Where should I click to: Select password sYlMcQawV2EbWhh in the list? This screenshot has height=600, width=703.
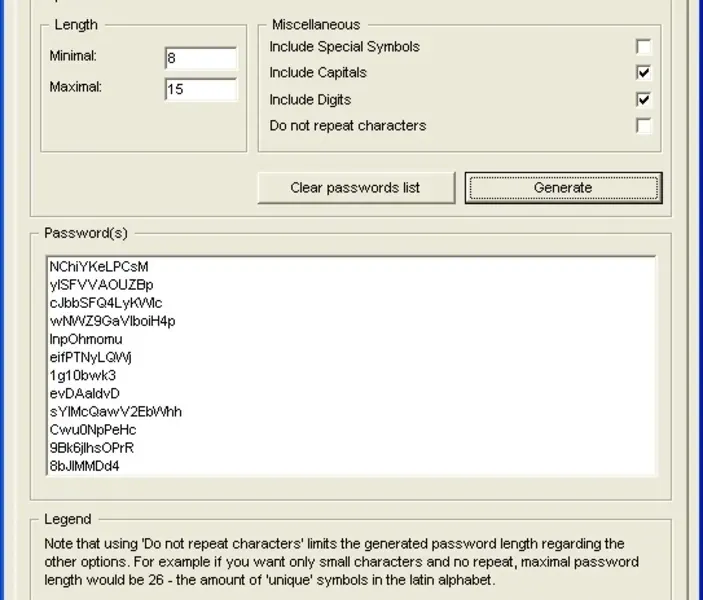click(115, 411)
